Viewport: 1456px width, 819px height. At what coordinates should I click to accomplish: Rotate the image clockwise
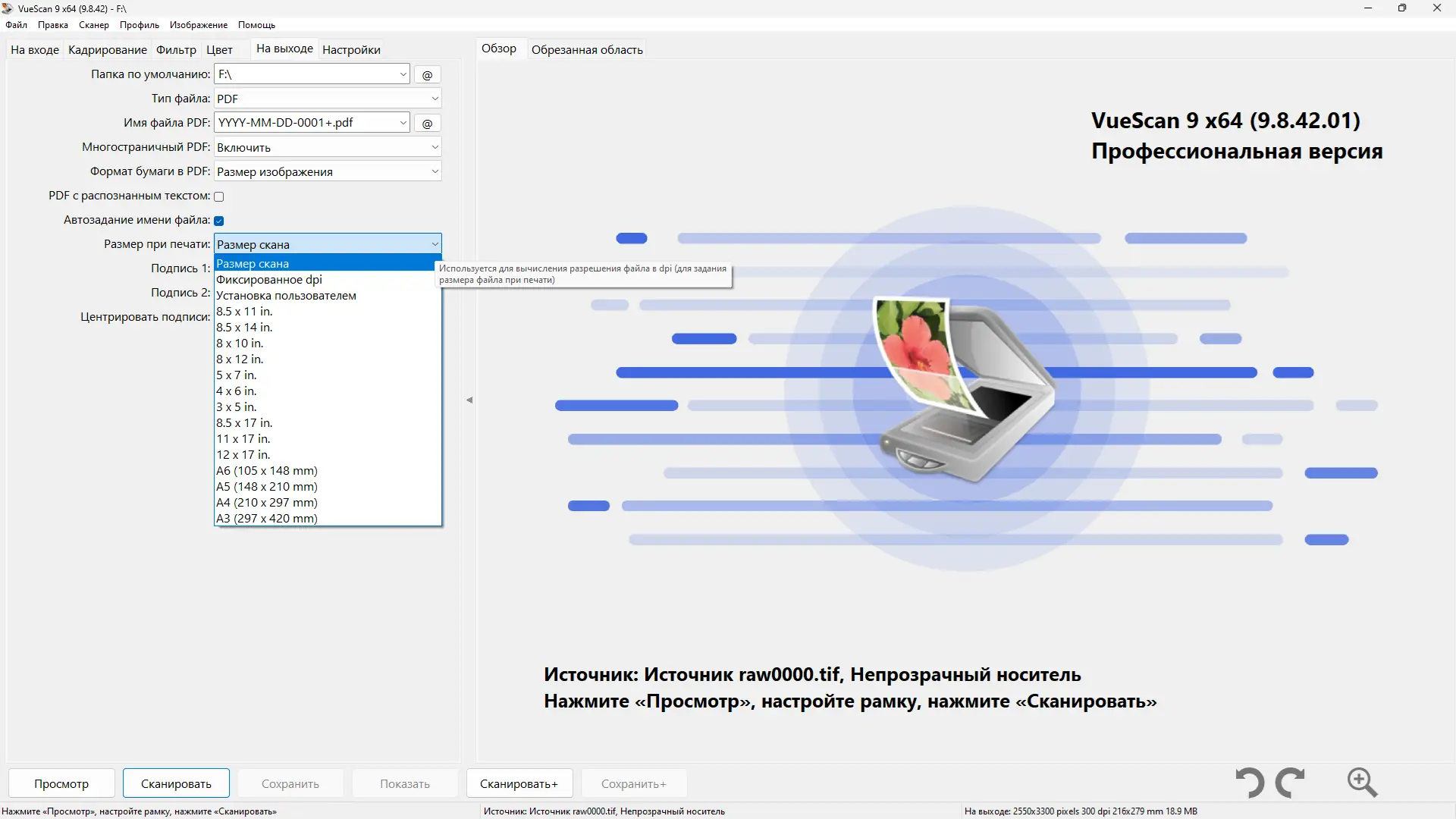[x=1291, y=783]
